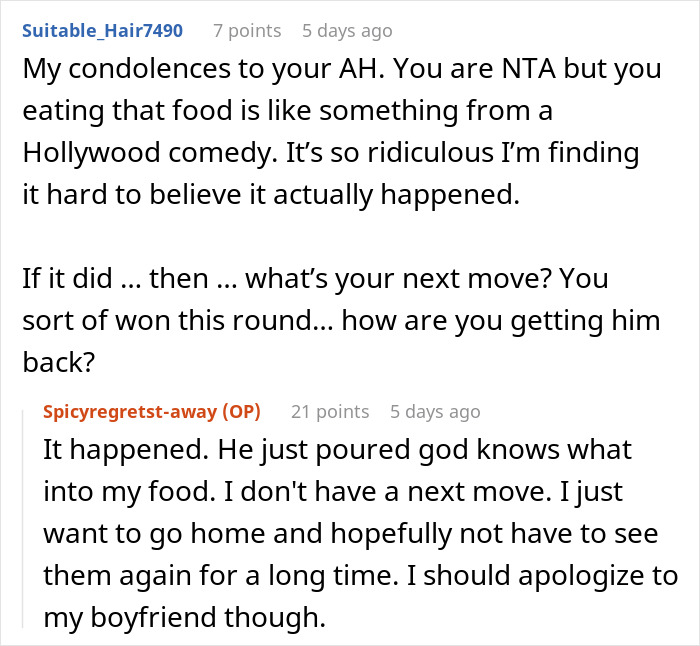Click the "21 points" score
This screenshot has width=700, height=646.
[x=330, y=411]
